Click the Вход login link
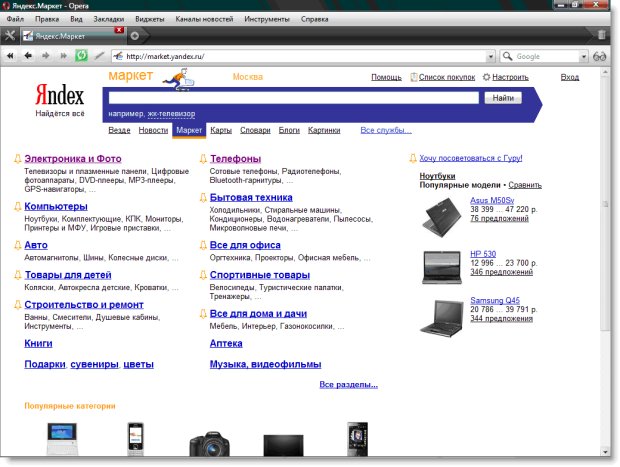 click(570, 77)
